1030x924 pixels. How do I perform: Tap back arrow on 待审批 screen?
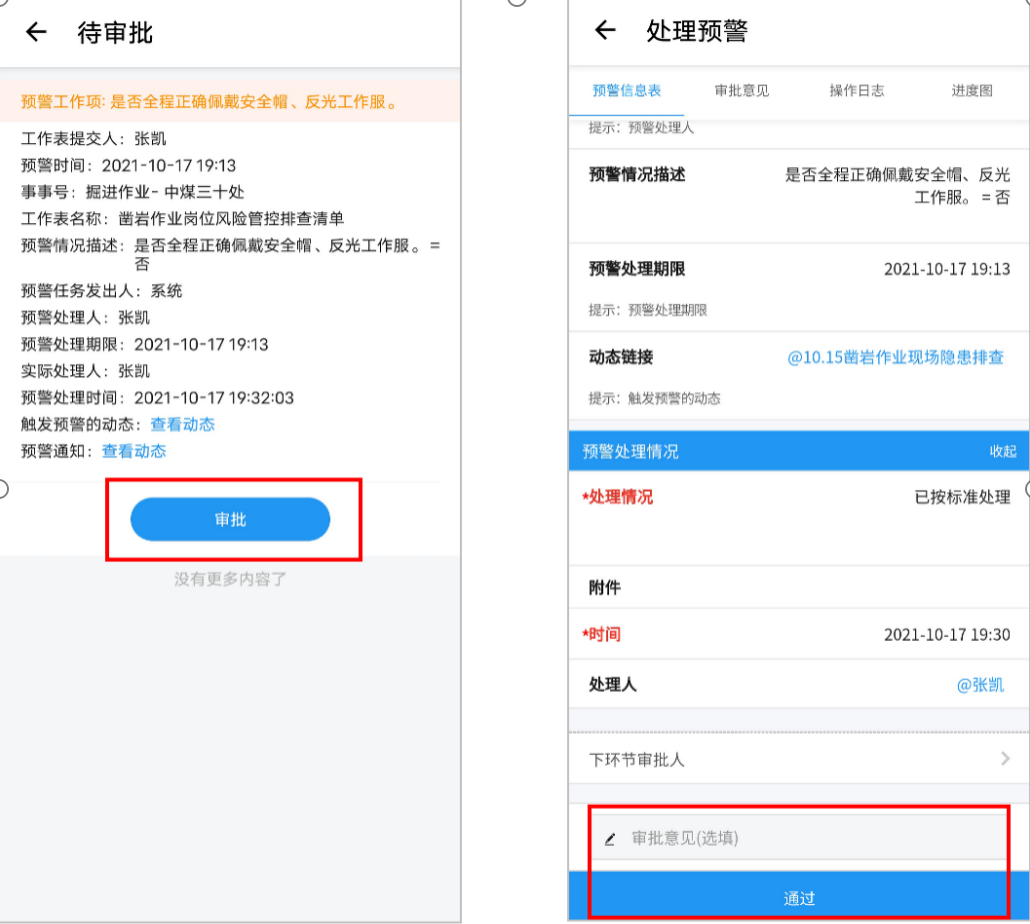tap(36, 32)
